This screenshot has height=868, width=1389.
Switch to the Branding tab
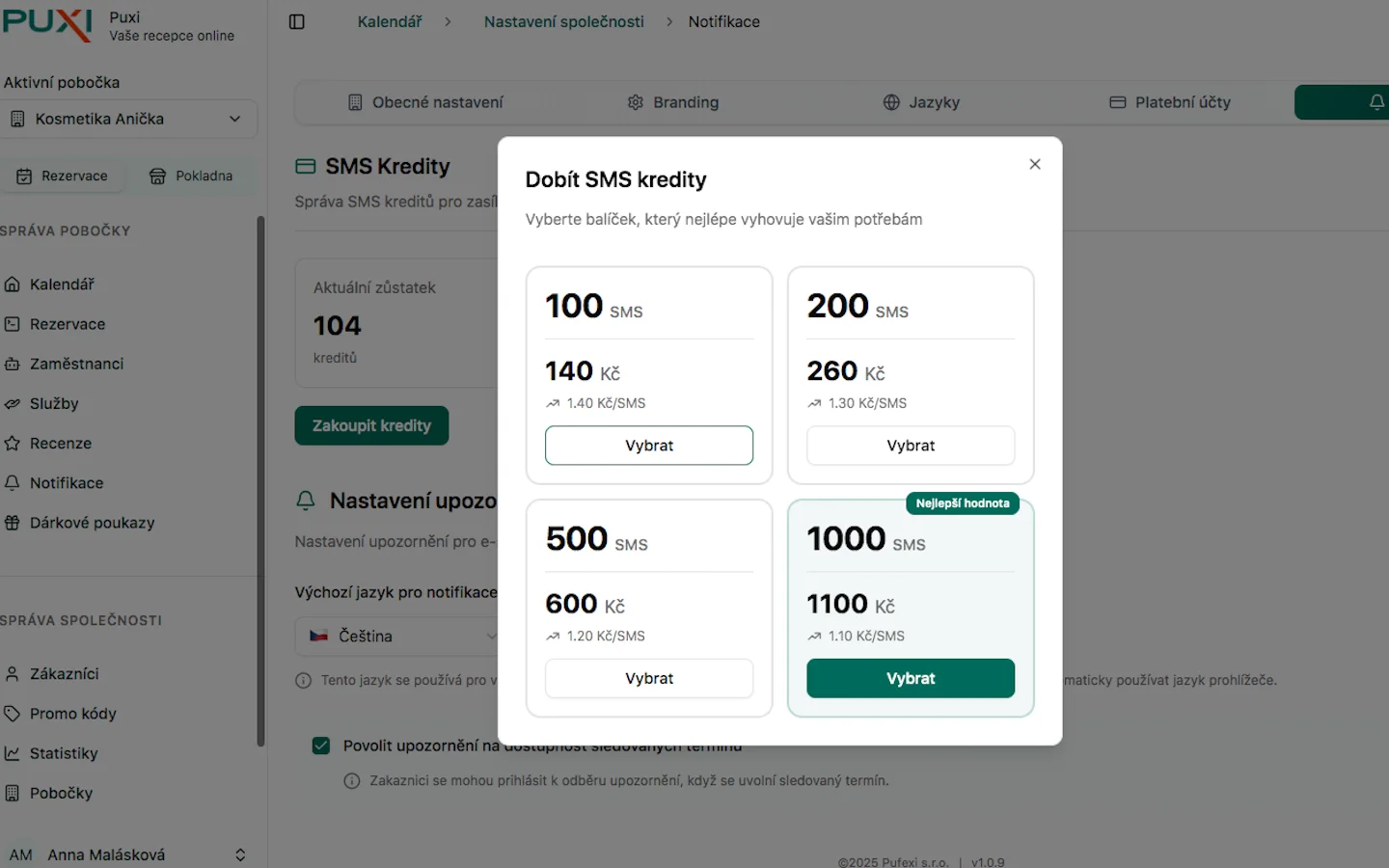pyautogui.click(x=673, y=102)
